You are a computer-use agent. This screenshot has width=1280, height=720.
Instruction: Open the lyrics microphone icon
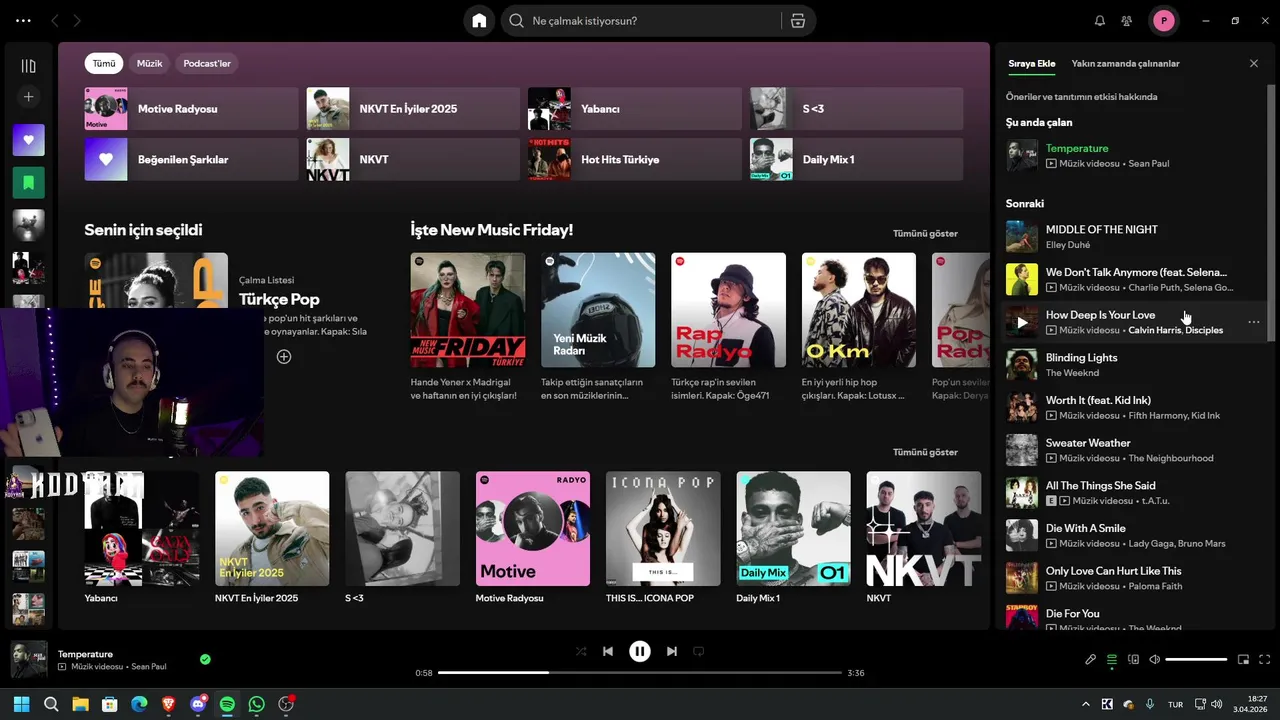pyautogui.click(x=1091, y=660)
